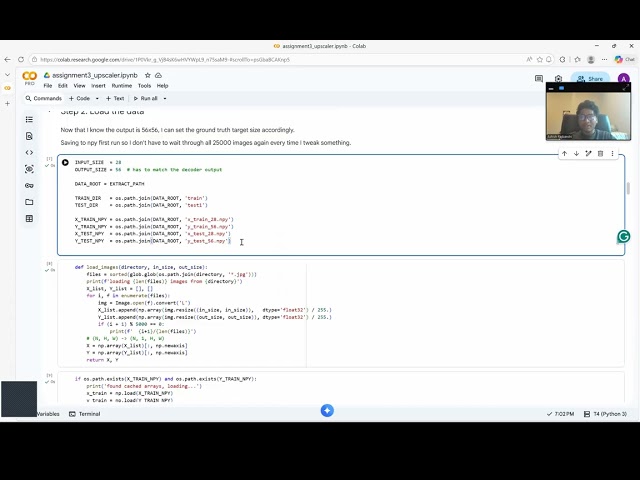Image resolution: width=640 pixels, height=480 pixels.
Task: Delete the selected cell with trash icon
Action: [600, 153]
